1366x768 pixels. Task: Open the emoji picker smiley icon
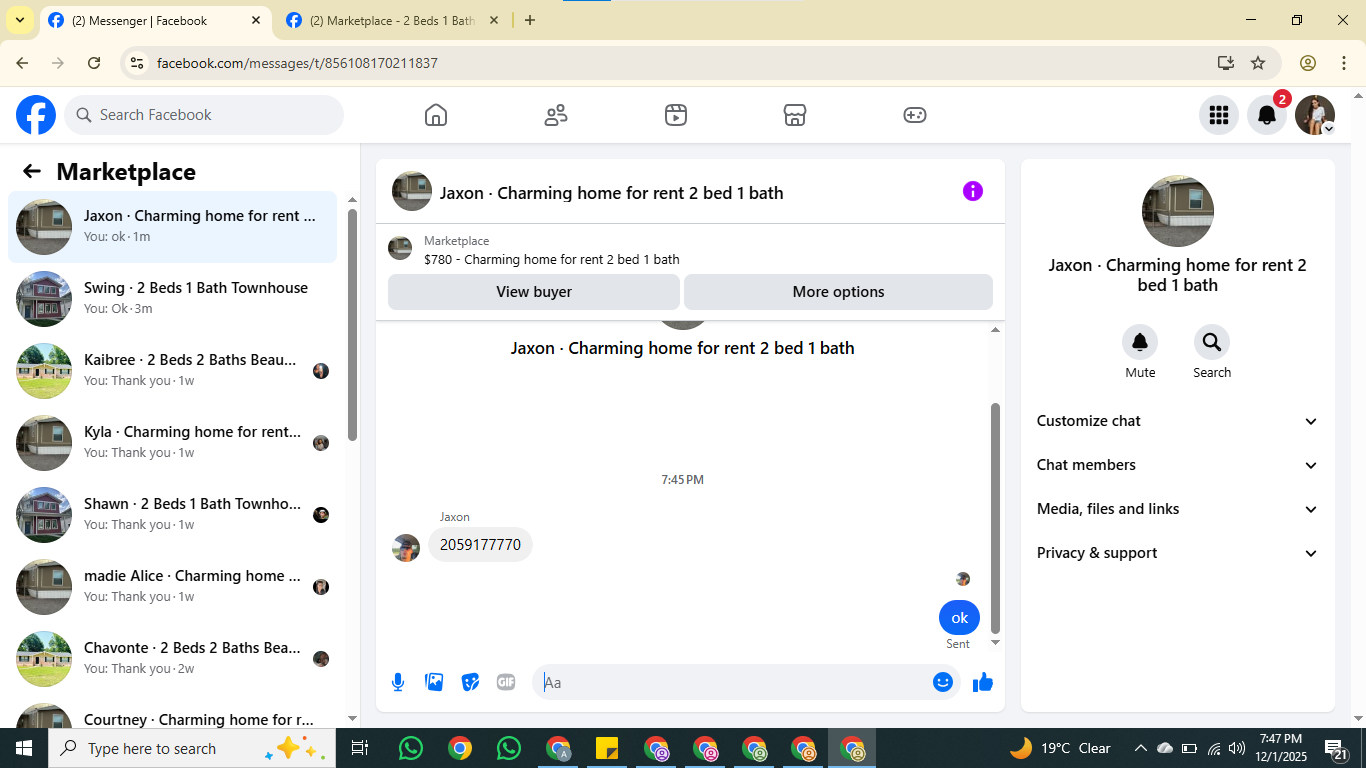point(943,682)
